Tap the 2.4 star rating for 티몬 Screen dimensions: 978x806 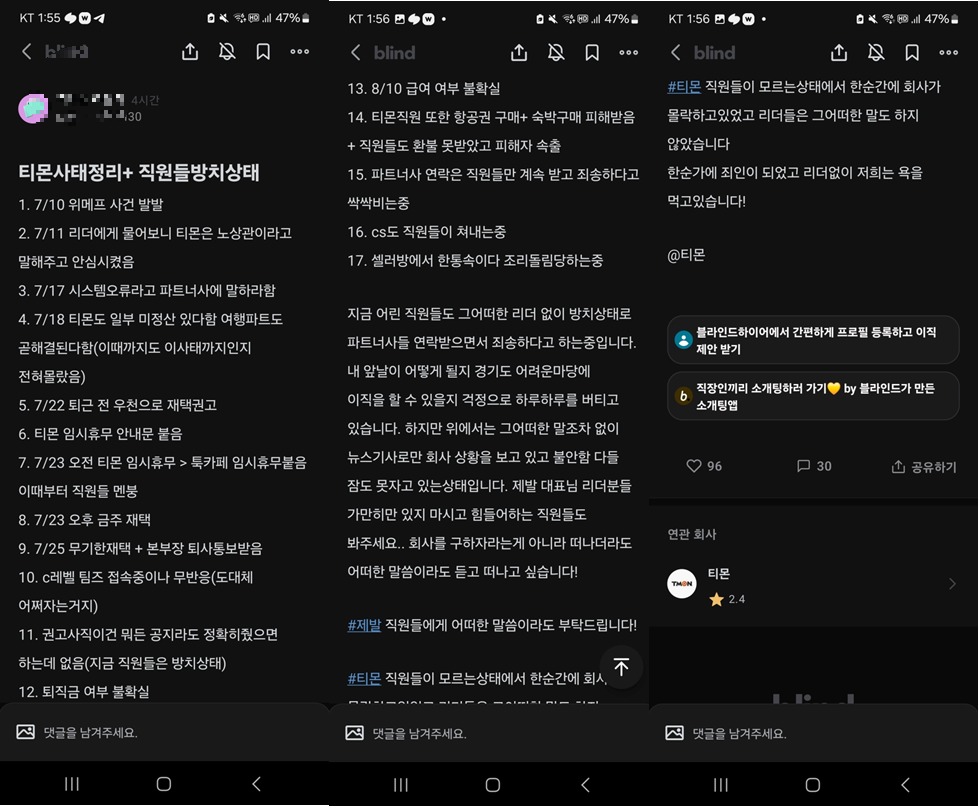click(727, 599)
